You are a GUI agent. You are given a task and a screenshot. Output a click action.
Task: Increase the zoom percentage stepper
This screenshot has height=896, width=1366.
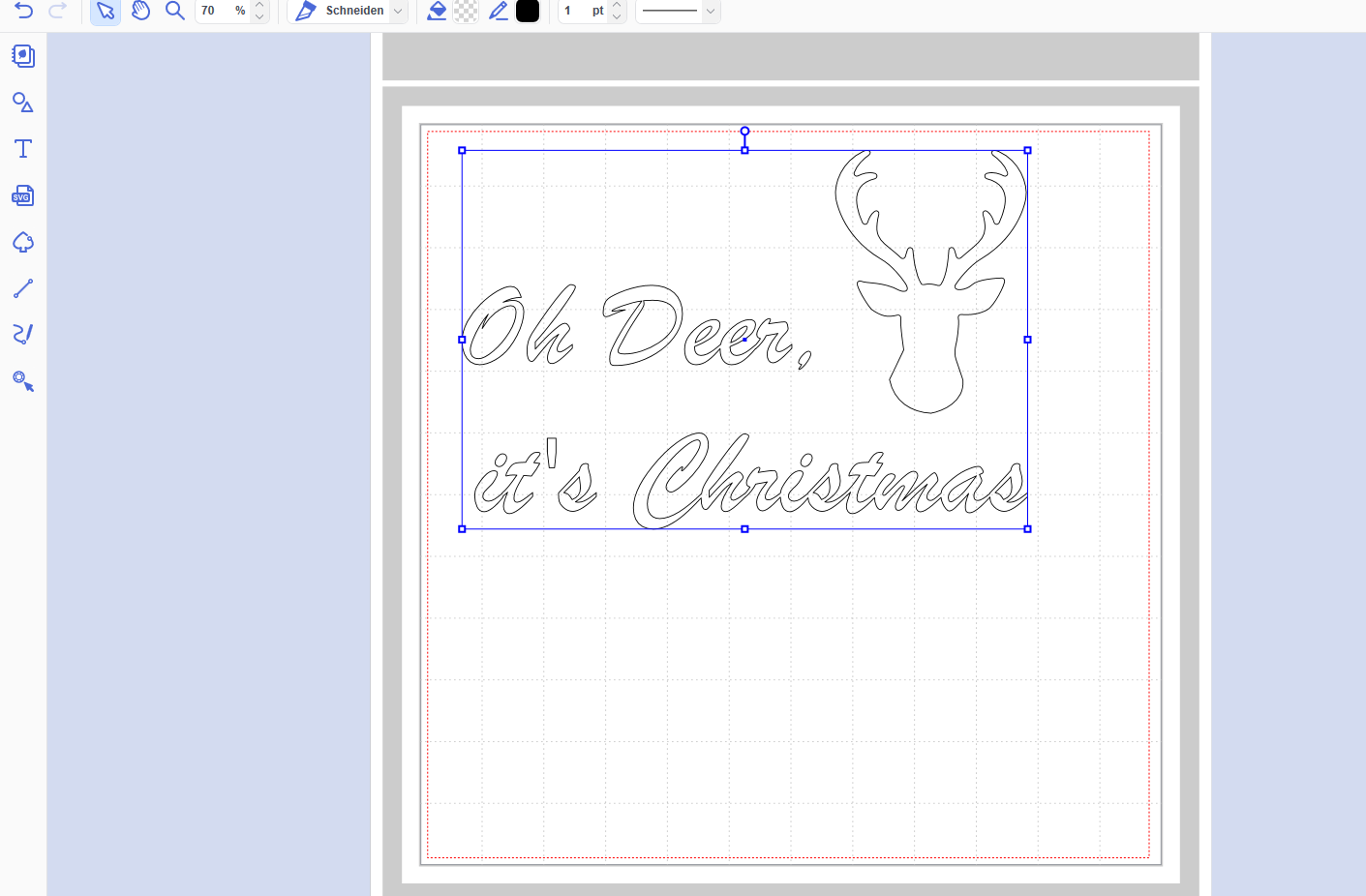click(259, 5)
